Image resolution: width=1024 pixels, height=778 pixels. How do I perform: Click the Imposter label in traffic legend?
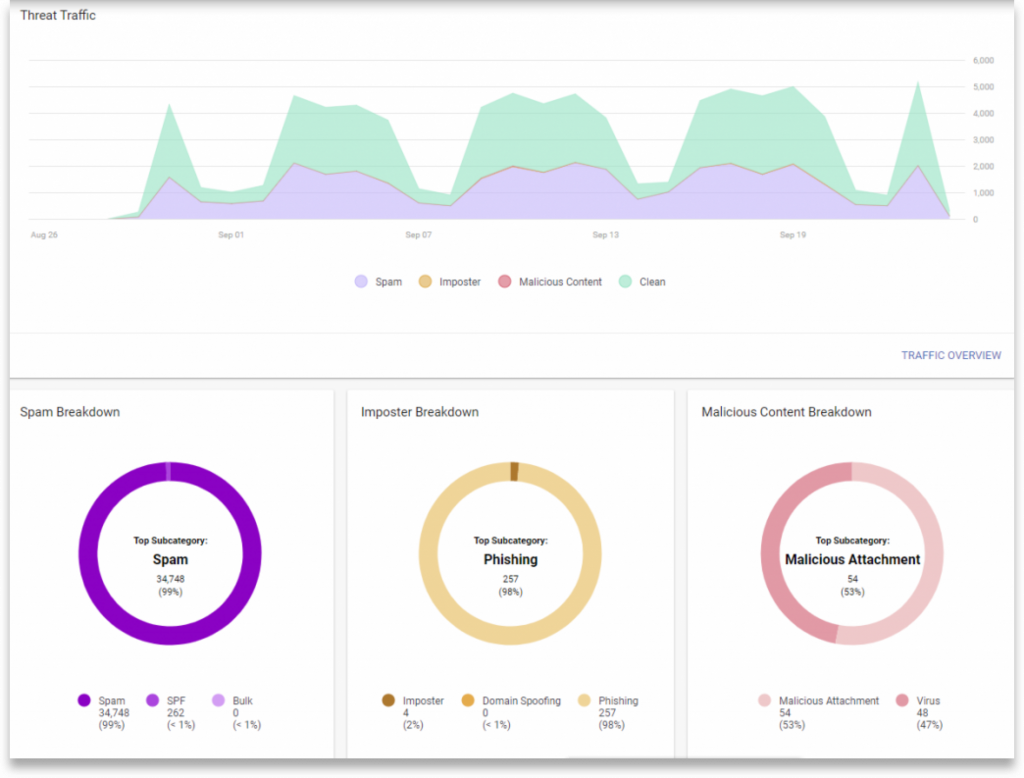coord(460,282)
